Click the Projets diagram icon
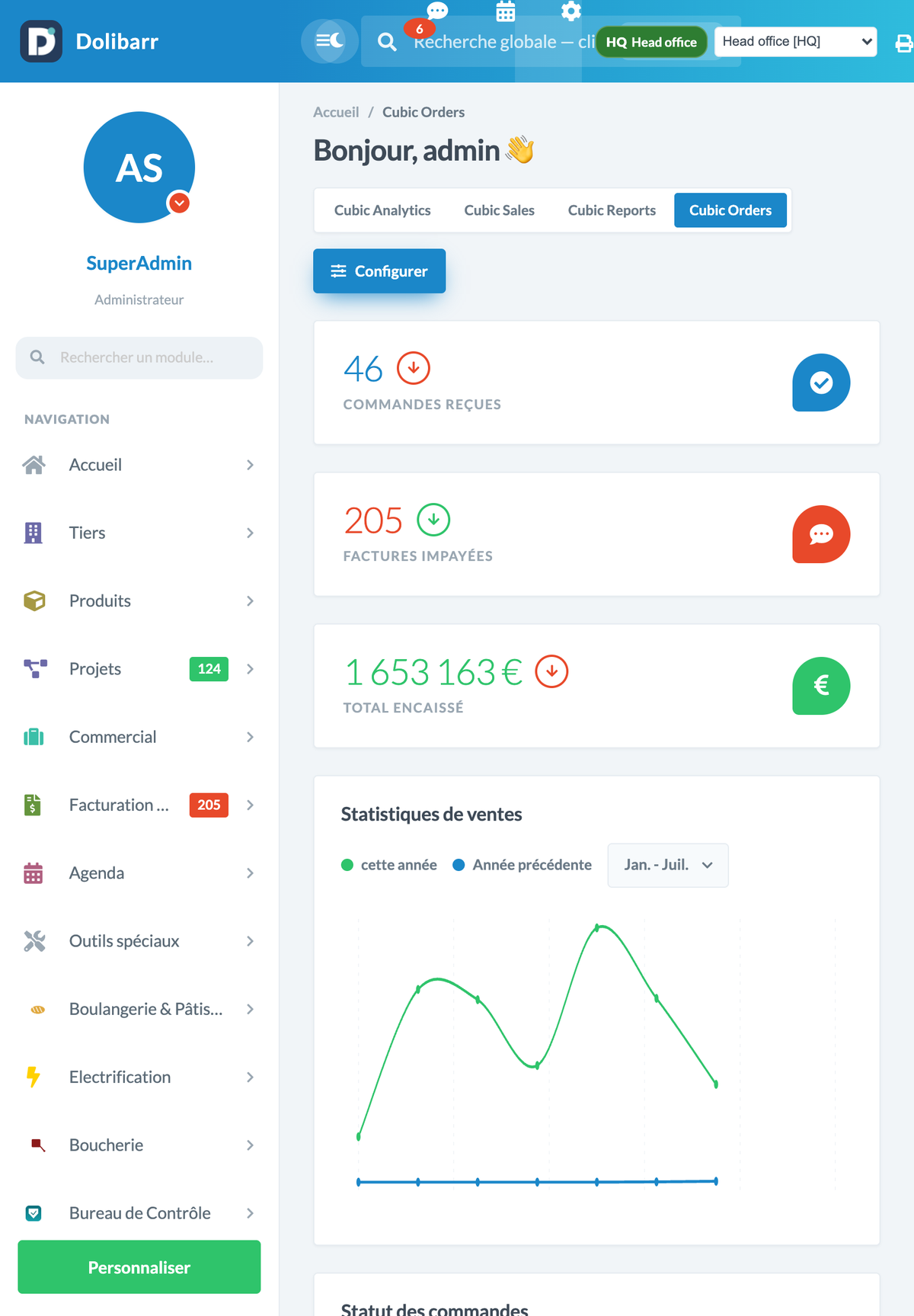Image resolution: width=914 pixels, height=1316 pixels. tap(35, 669)
